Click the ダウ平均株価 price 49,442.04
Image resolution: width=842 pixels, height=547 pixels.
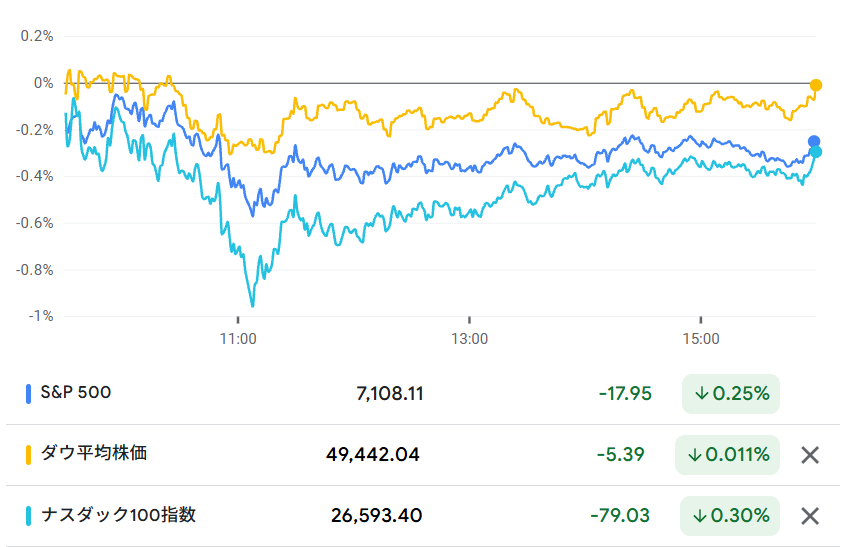tap(373, 455)
